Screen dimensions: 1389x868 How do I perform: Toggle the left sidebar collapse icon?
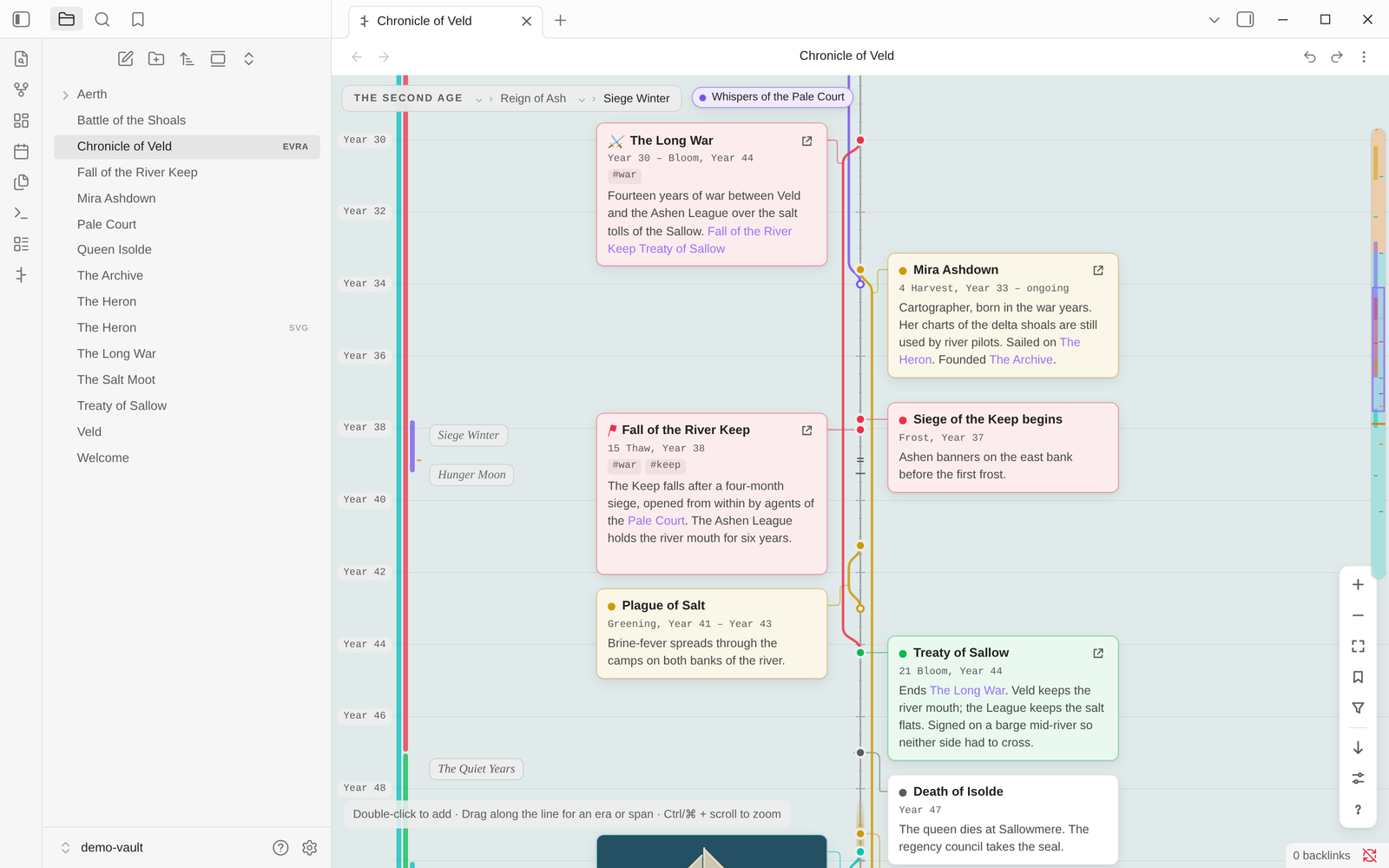(x=22, y=19)
